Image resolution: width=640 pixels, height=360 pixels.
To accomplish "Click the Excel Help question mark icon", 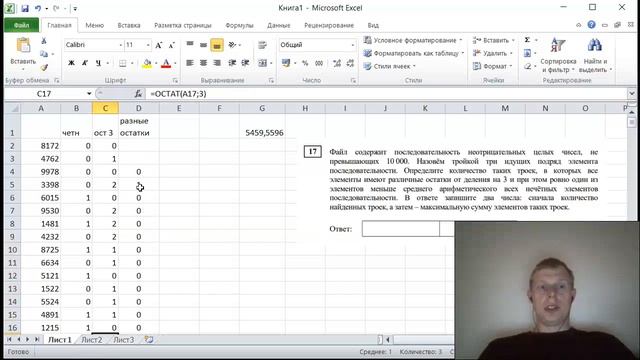I will point(591,25).
